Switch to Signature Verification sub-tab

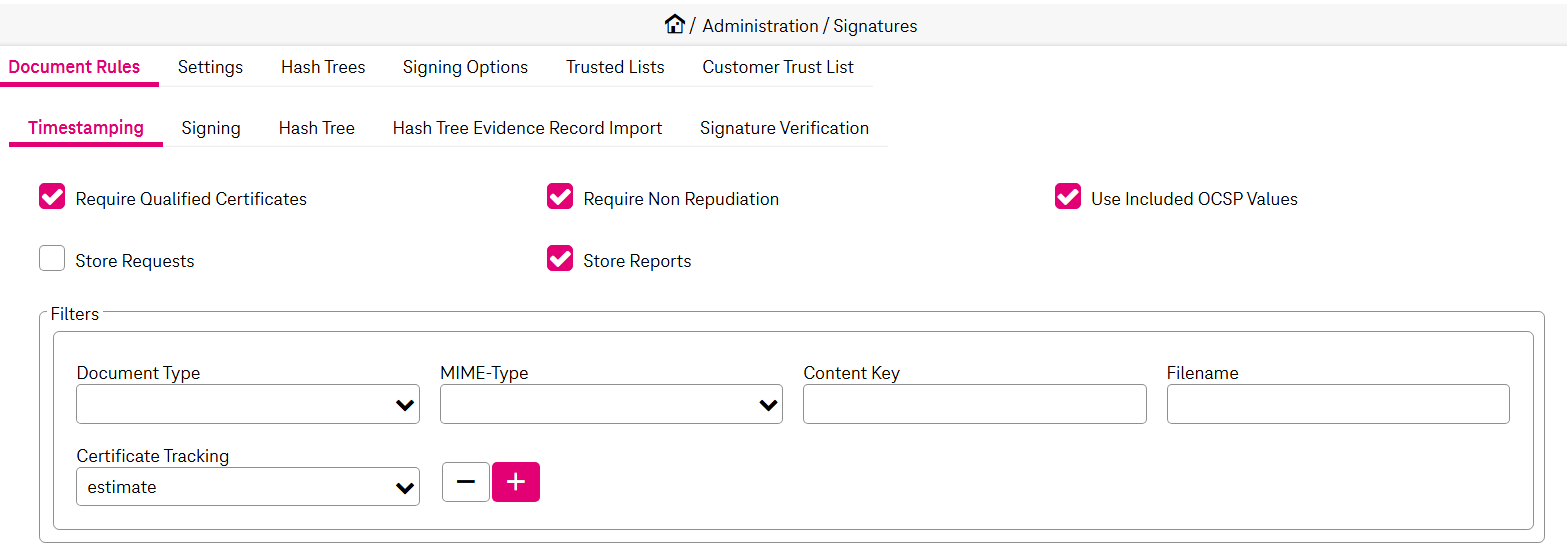[784, 128]
